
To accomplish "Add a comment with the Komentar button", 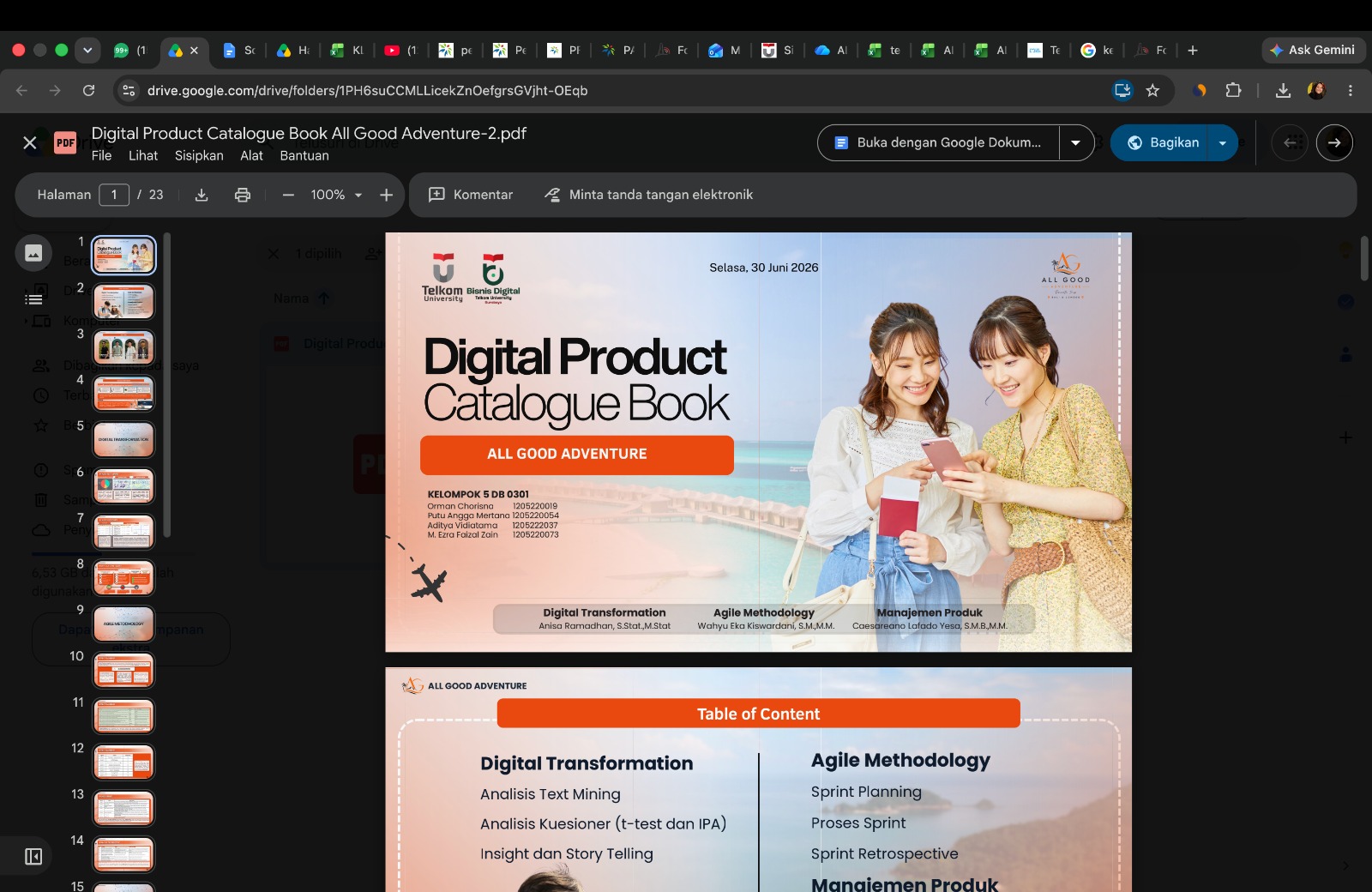I will [471, 195].
